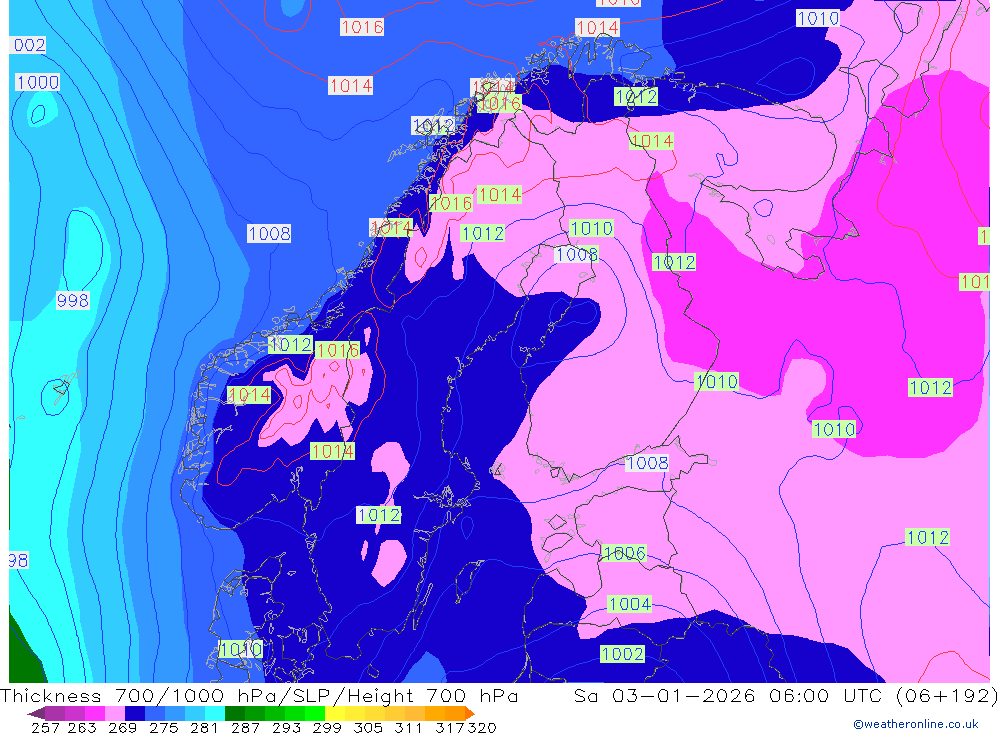Click the cyan swatch in the legend bar
This screenshot has height=733, width=1000.
point(215,713)
